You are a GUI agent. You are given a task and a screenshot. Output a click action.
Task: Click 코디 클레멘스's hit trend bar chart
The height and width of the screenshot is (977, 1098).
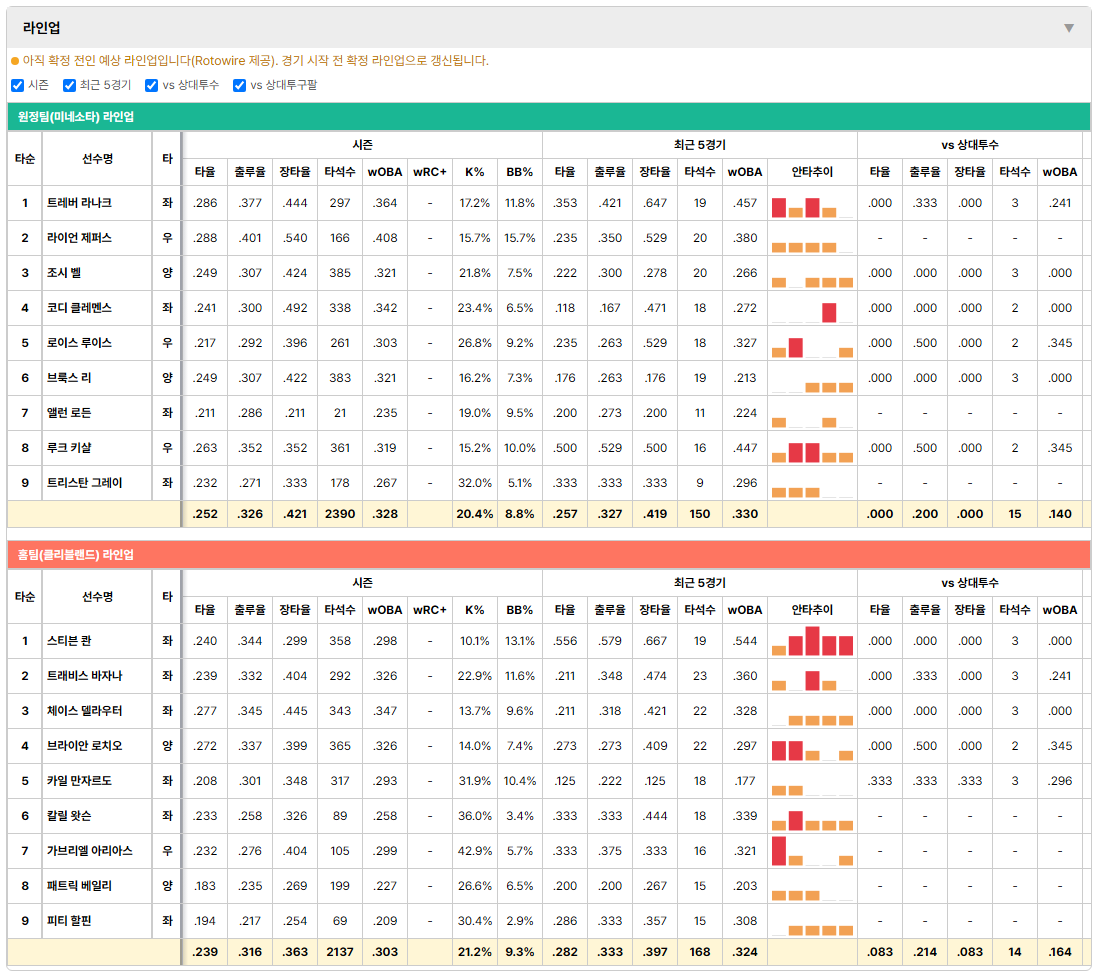click(x=812, y=309)
